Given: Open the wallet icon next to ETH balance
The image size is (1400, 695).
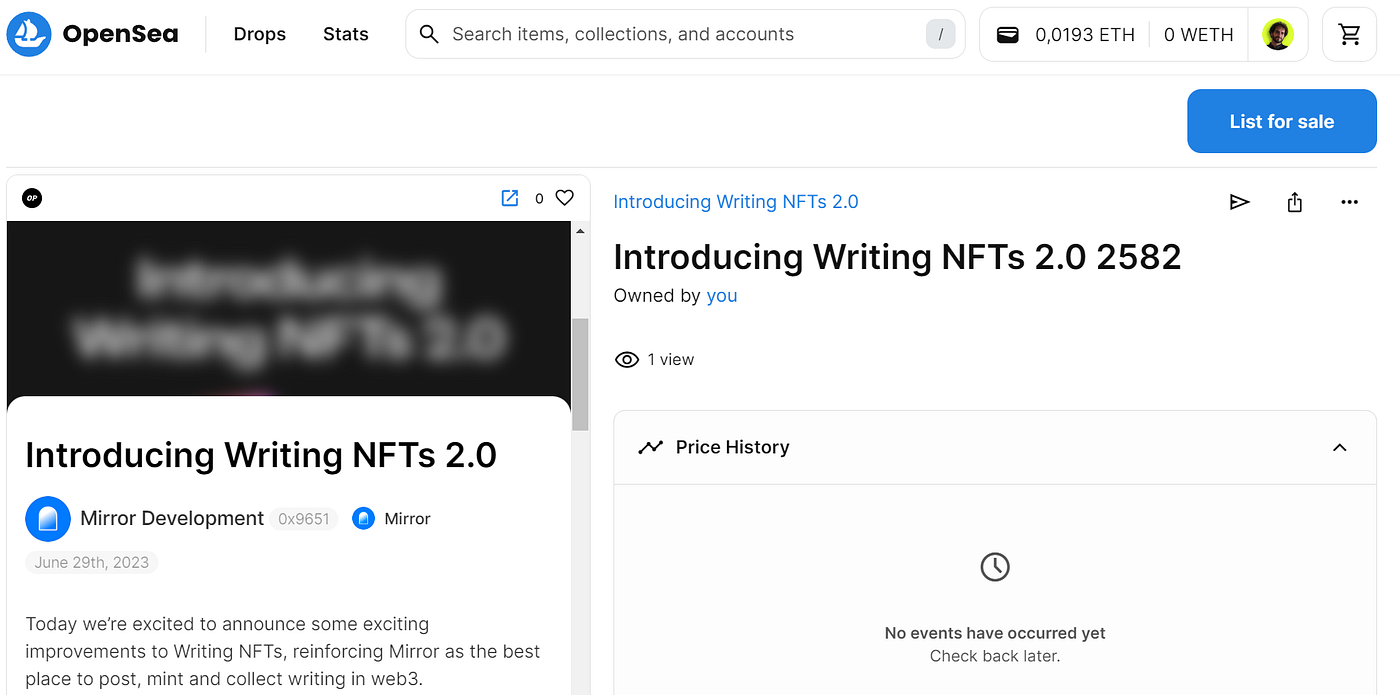Looking at the screenshot, I should tap(1008, 35).
